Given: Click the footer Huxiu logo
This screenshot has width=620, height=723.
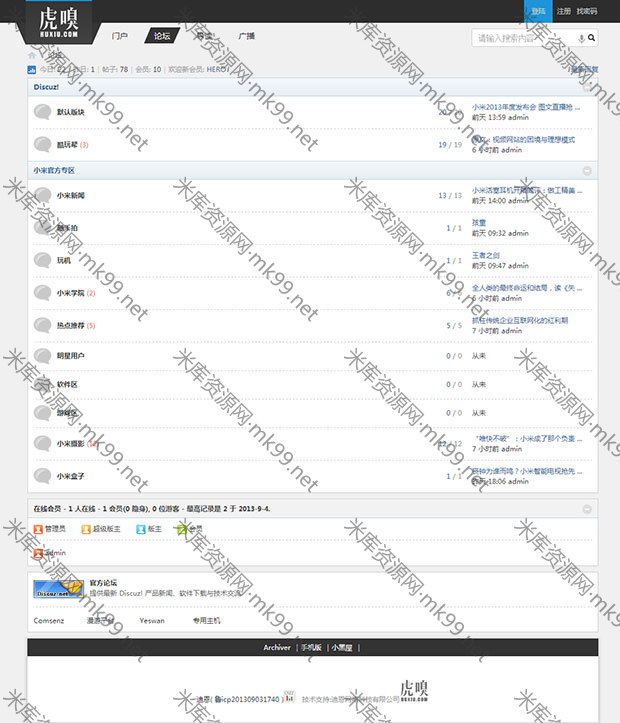Looking at the screenshot, I should (414, 690).
